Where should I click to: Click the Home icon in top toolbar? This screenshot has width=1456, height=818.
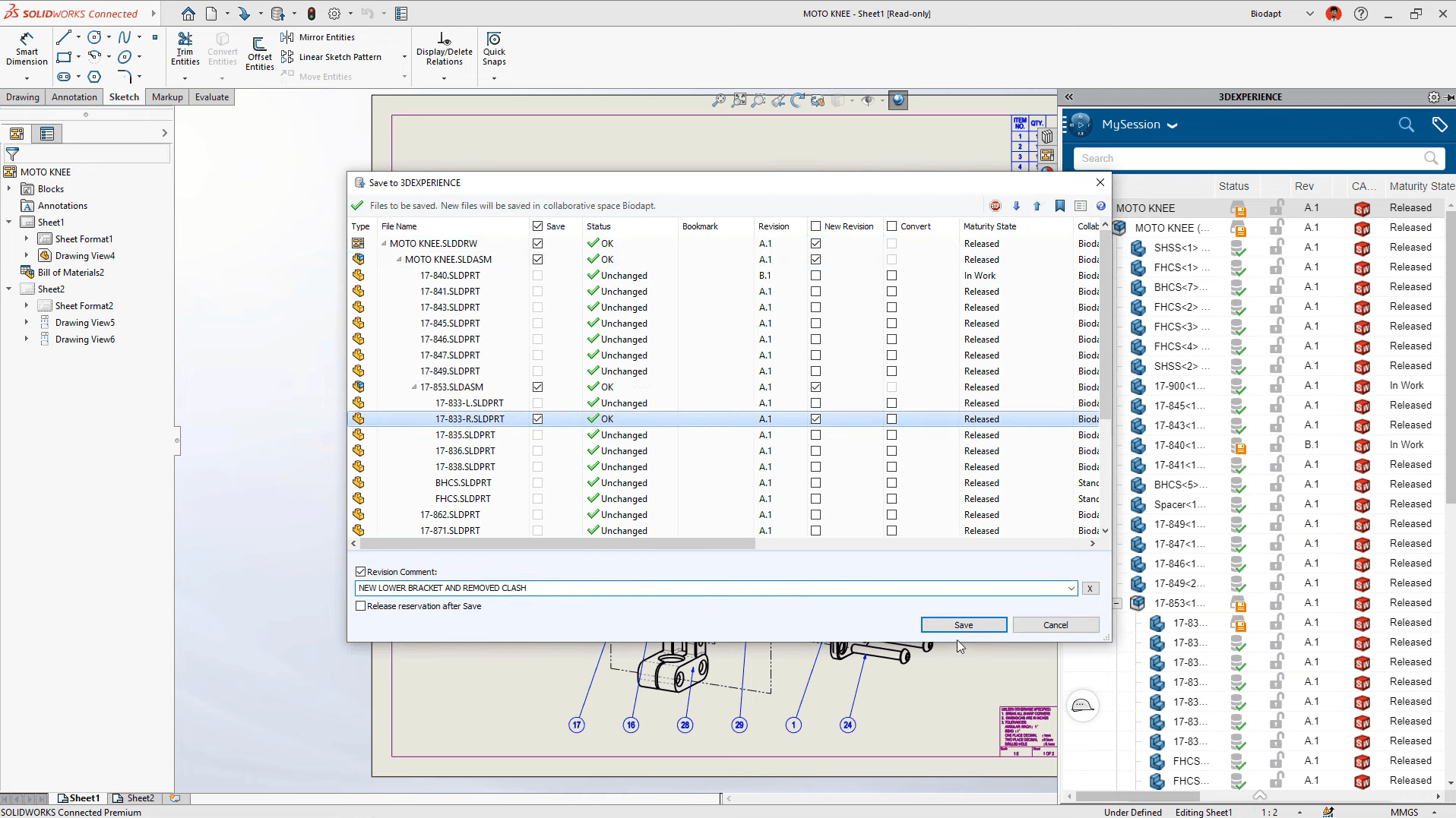(188, 14)
